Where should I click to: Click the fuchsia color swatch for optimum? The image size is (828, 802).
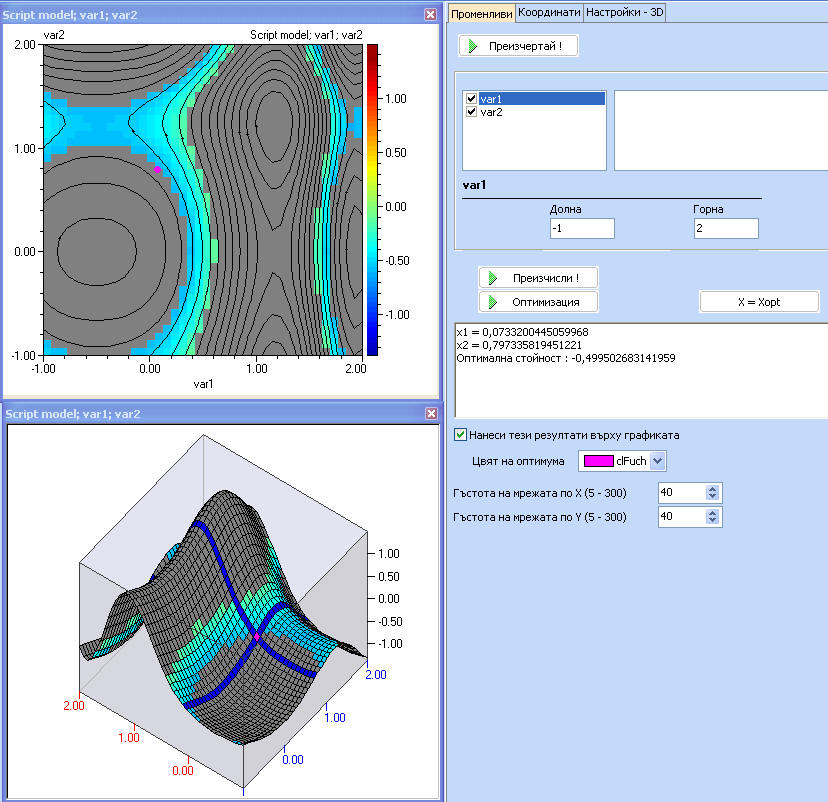tap(598, 461)
